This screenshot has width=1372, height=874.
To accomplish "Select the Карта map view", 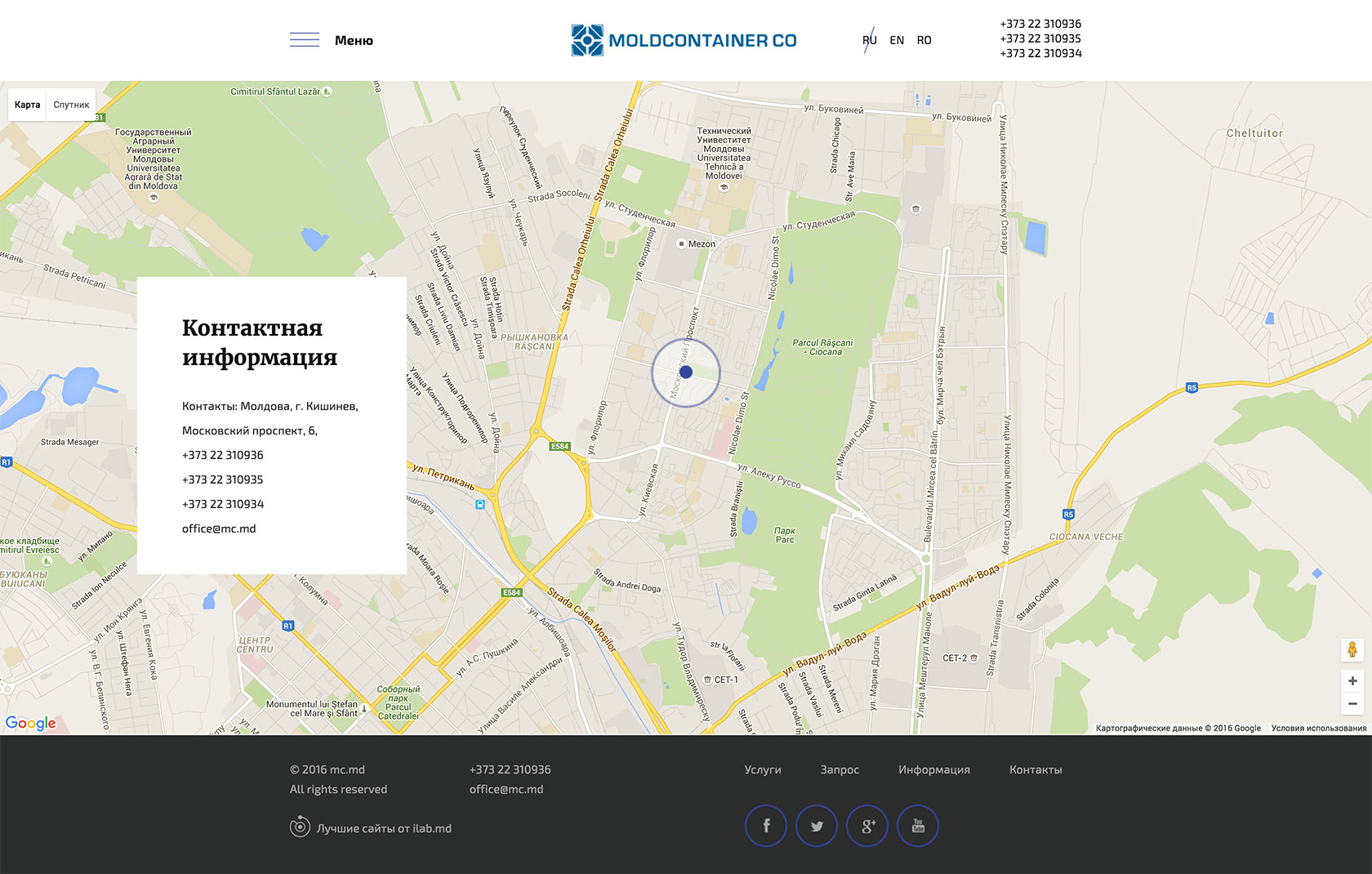I will (x=27, y=105).
